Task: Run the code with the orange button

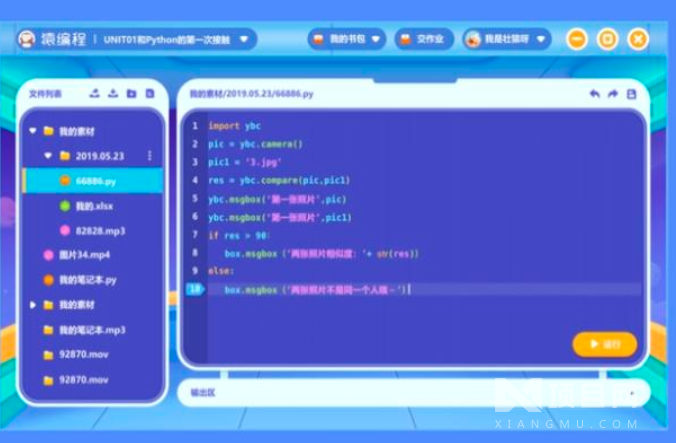Action: pyautogui.click(x=604, y=344)
